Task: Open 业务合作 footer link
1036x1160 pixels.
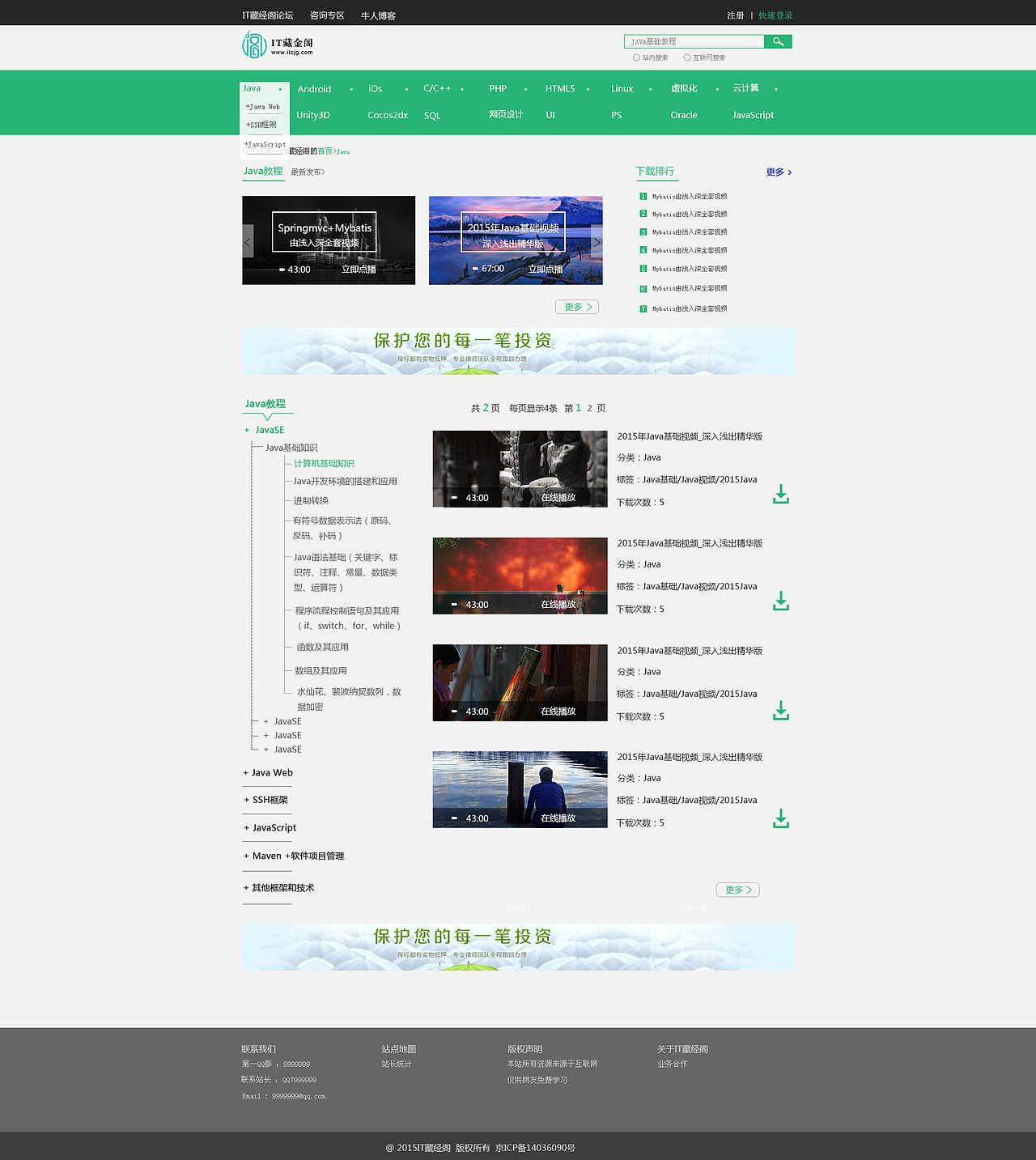Action: tap(672, 1064)
